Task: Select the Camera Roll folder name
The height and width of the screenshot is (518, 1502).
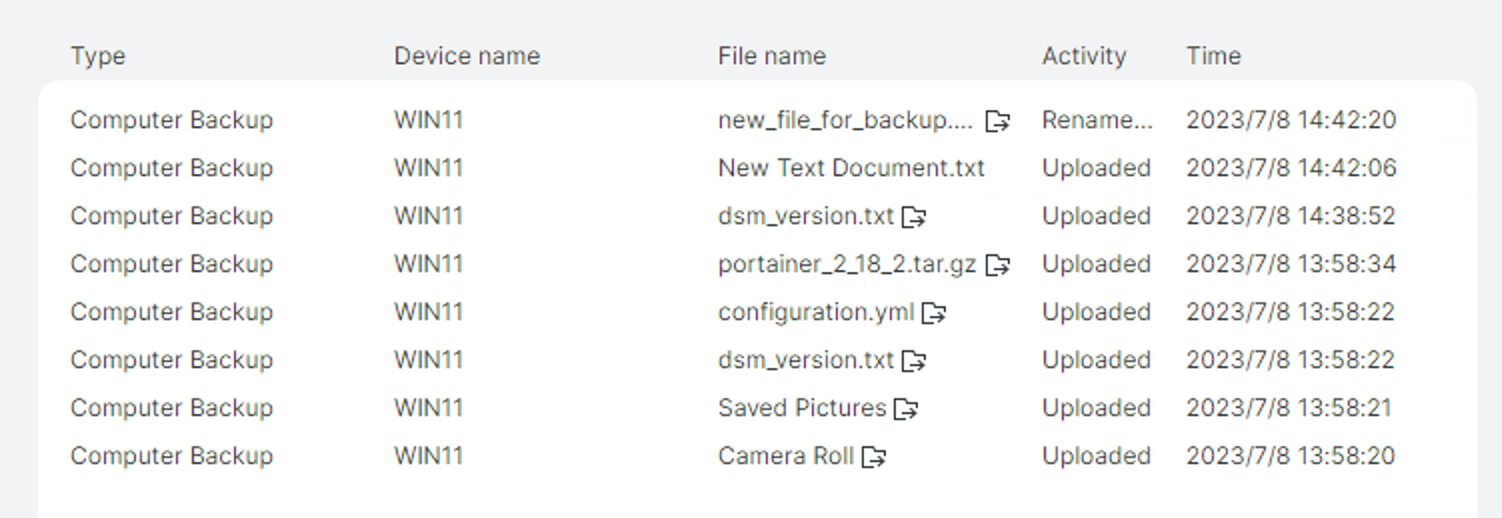Action: click(x=786, y=456)
